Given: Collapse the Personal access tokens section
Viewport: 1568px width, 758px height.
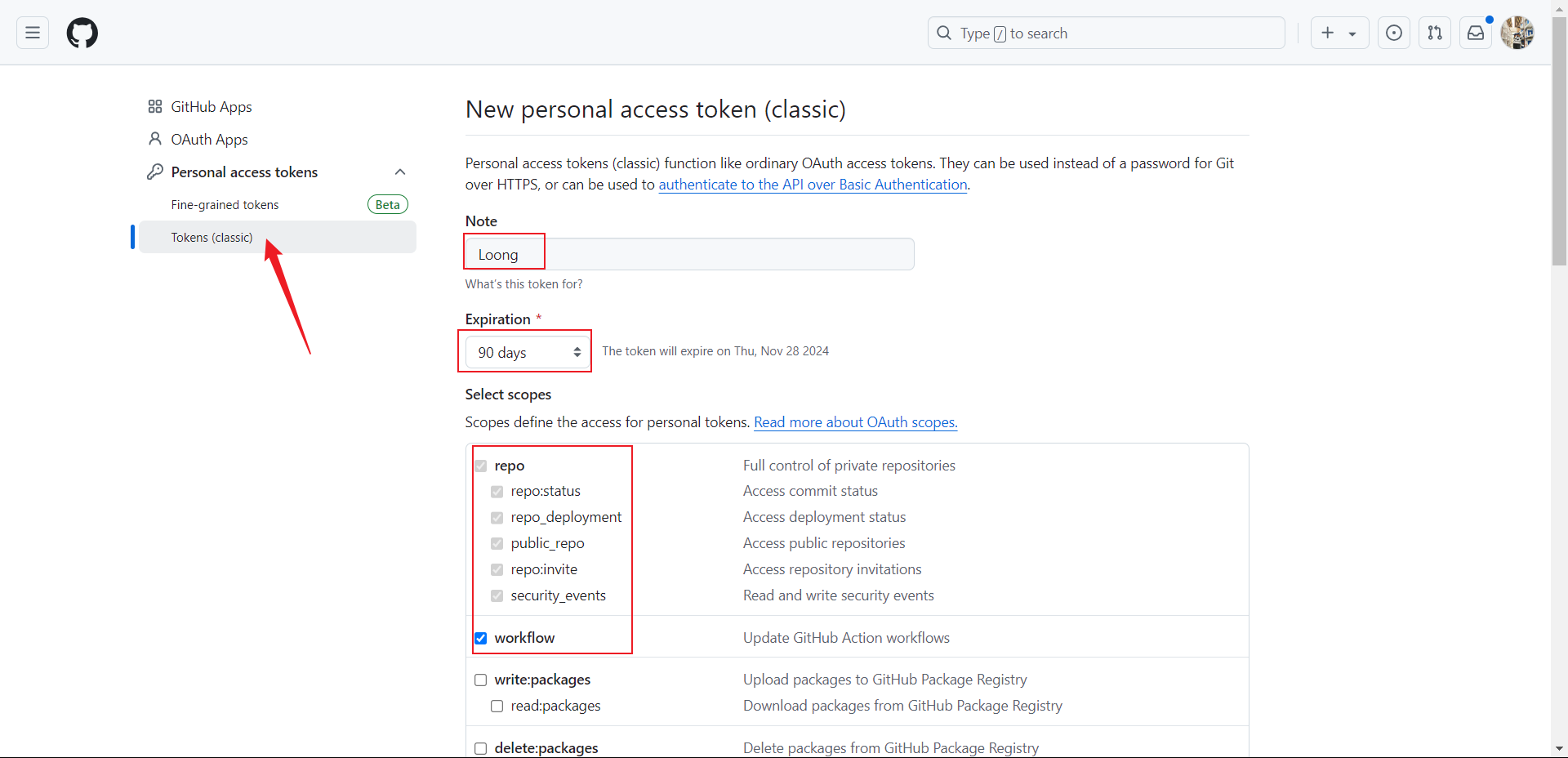Looking at the screenshot, I should tap(400, 172).
